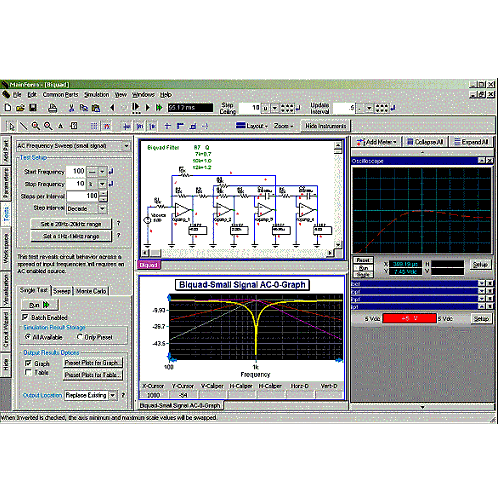
Task: Click the Copy icon in toolbar
Action: [83, 108]
